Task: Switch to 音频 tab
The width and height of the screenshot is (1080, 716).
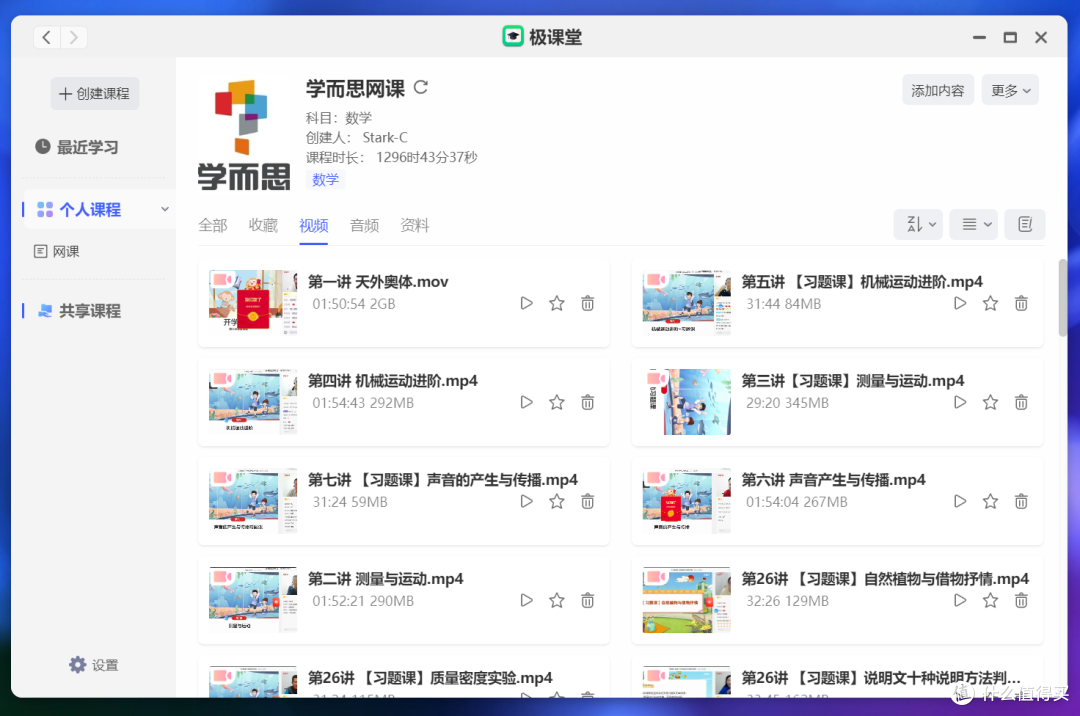Action: 364,225
